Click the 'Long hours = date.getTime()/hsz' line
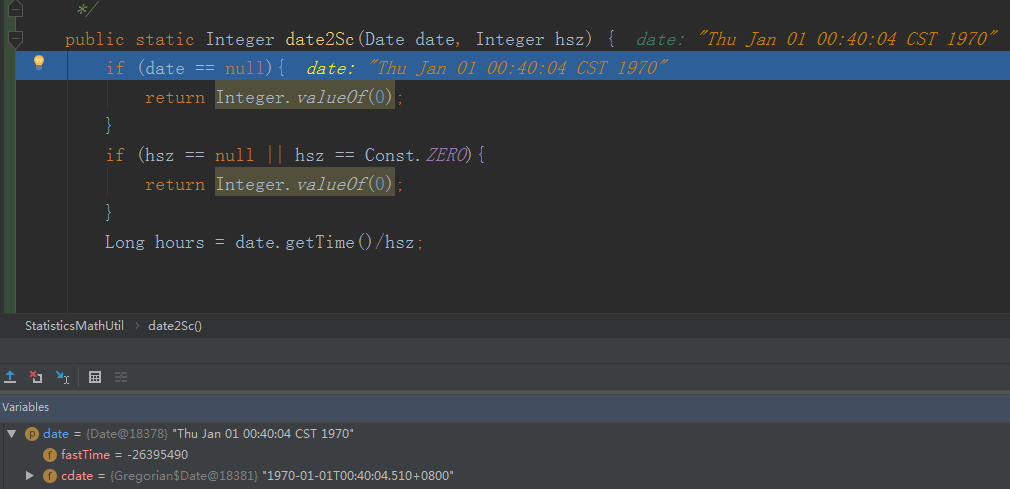 (264, 242)
